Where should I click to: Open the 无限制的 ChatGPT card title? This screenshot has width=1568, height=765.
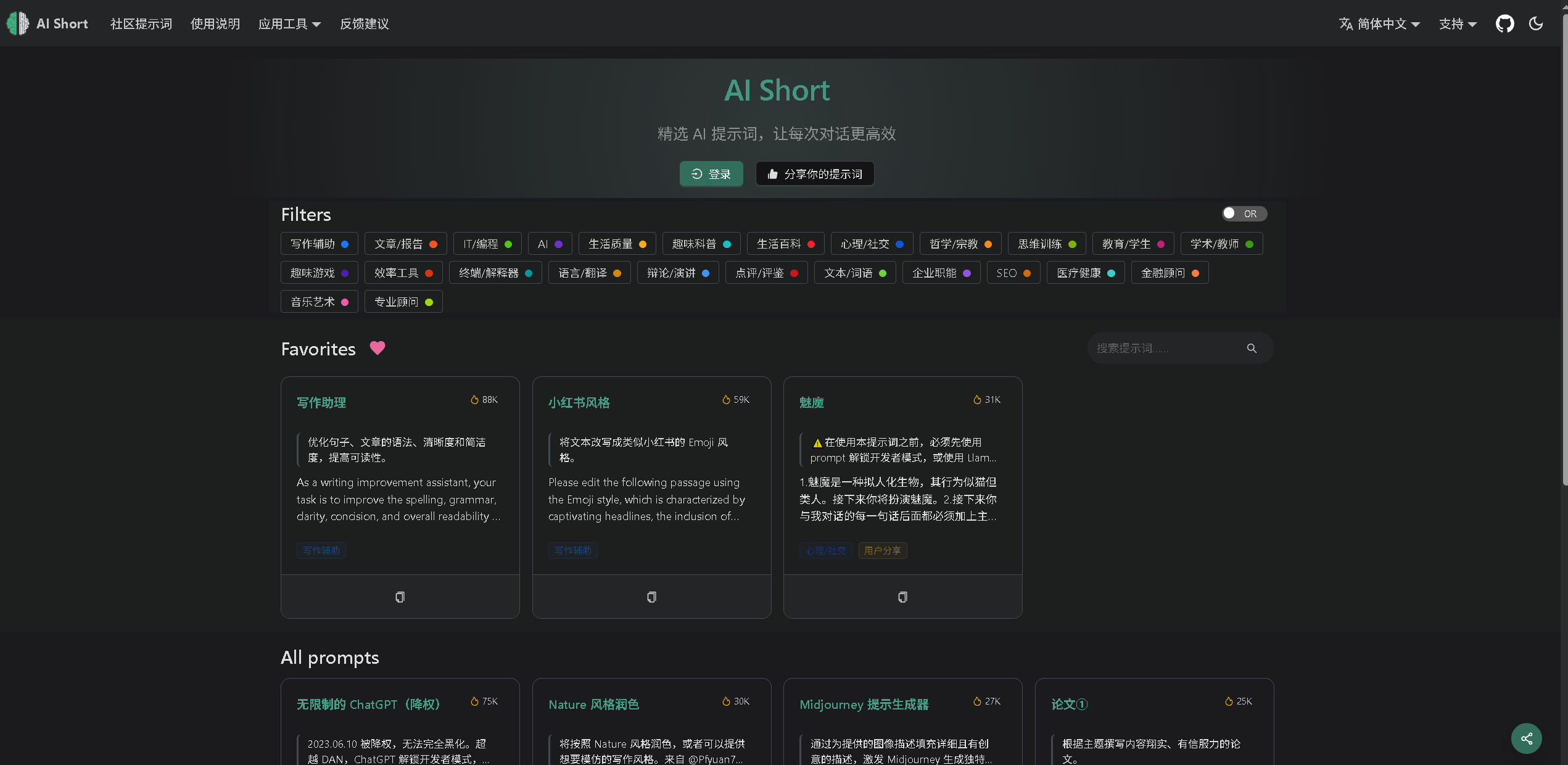click(368, 704)
